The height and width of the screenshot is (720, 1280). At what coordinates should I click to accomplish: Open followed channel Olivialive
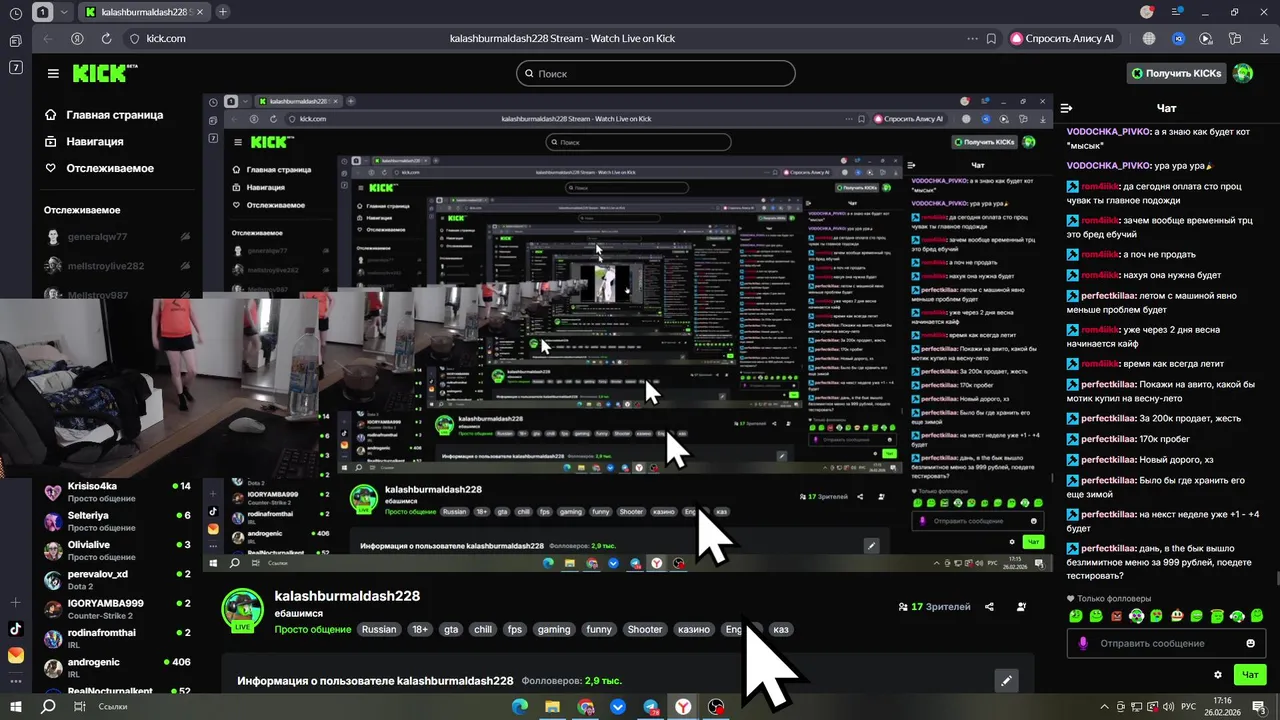point(118,551)
